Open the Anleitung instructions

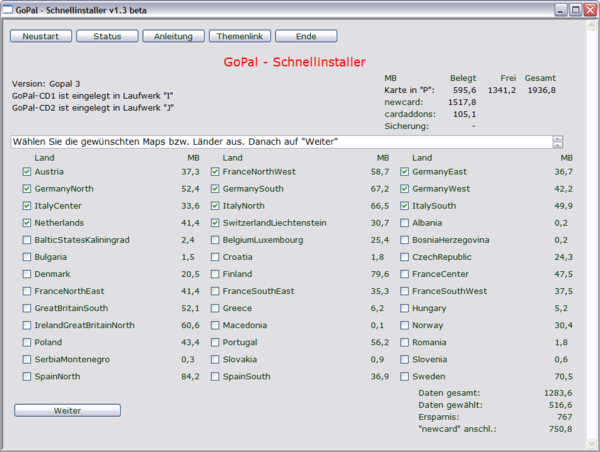click(x=173, y=36)
